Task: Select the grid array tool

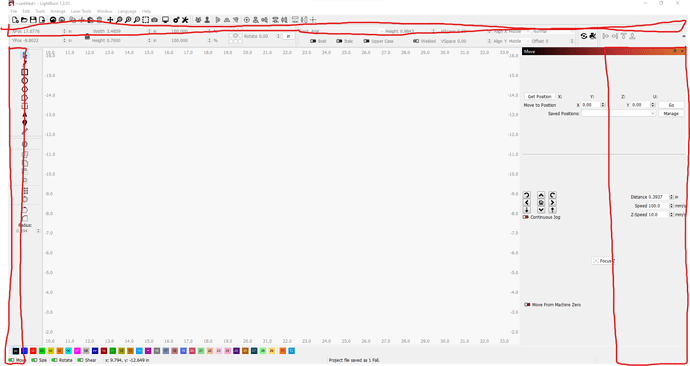Action: [x=26, y=191]
